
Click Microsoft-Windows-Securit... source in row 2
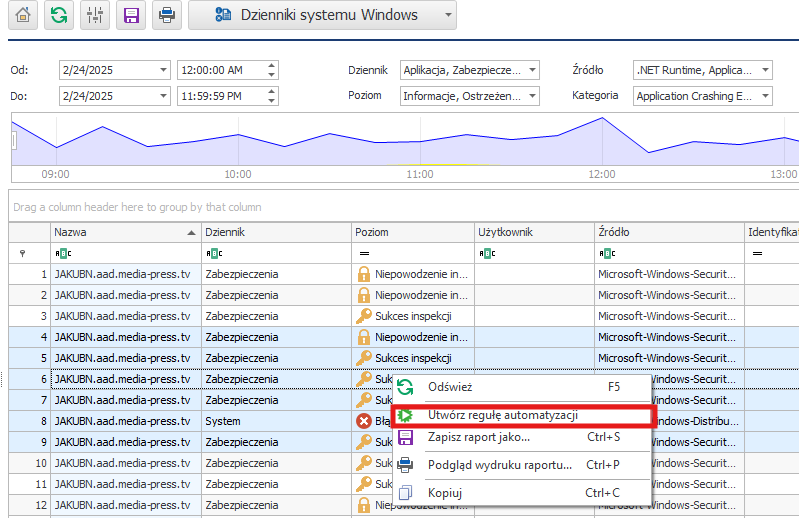point(667,295)
